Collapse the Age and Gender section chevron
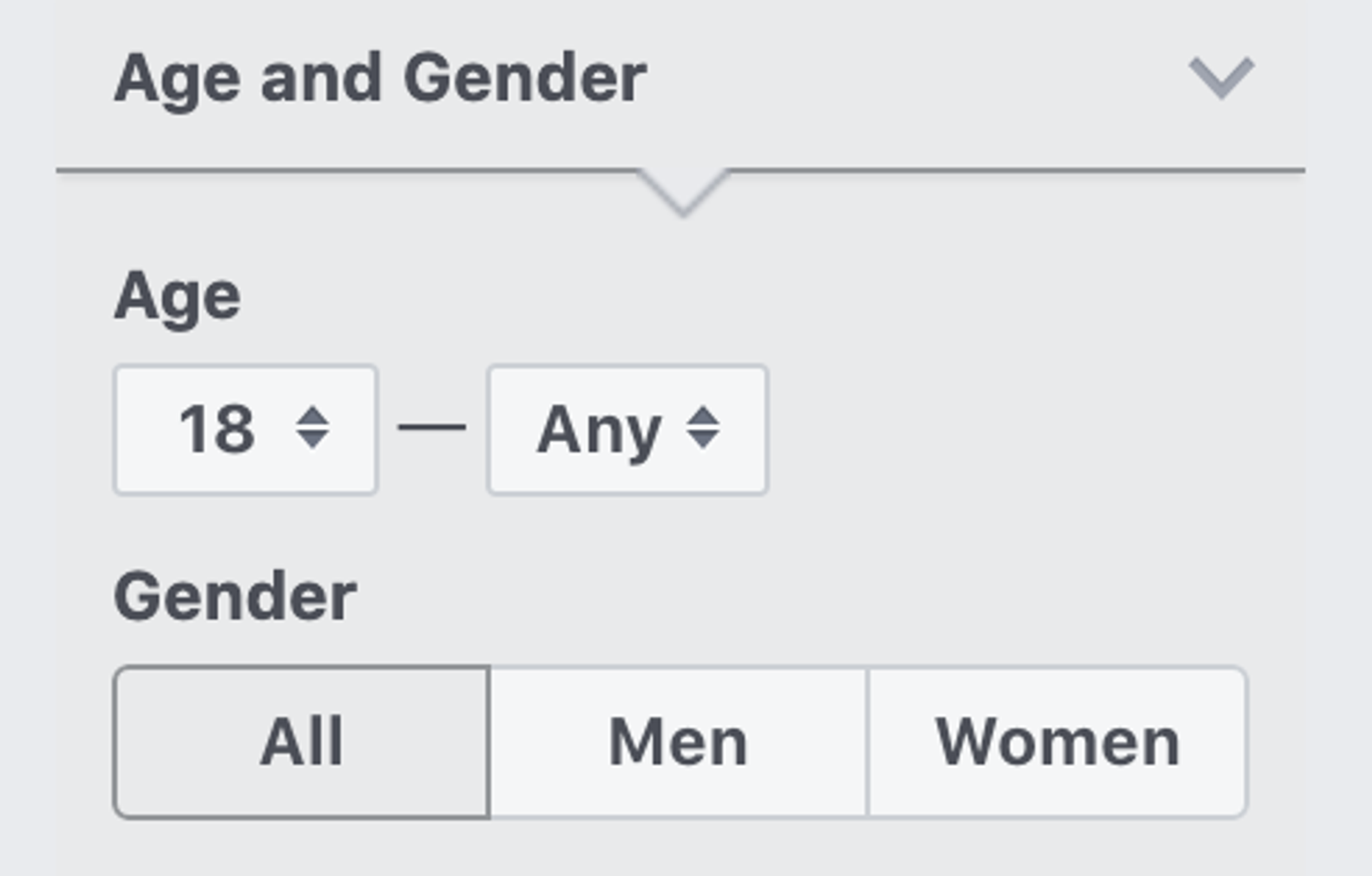The width and height of the screenshot is (1372, 876). click(1221, 78)
